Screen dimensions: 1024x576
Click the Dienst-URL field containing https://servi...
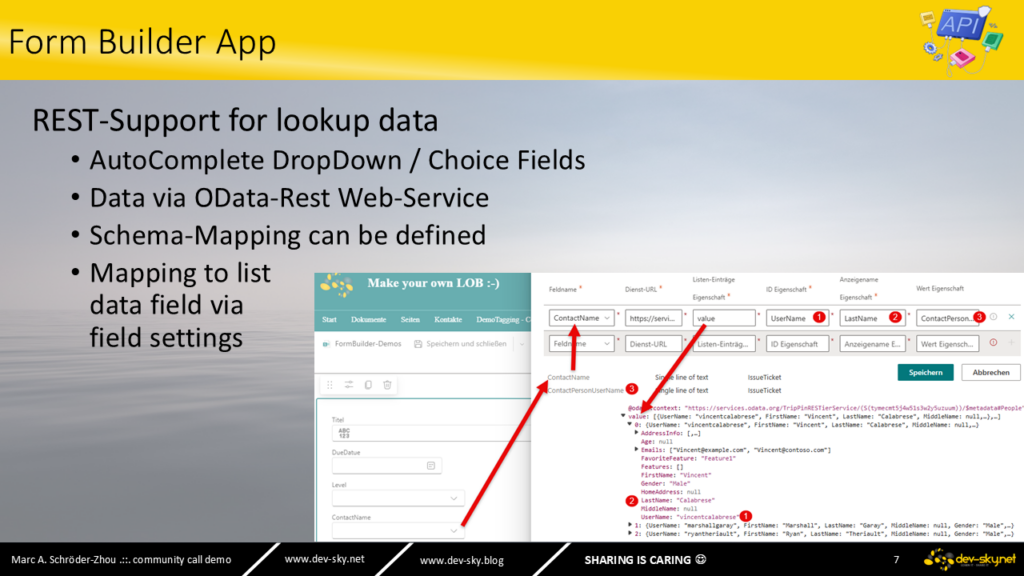coord(650,318)
